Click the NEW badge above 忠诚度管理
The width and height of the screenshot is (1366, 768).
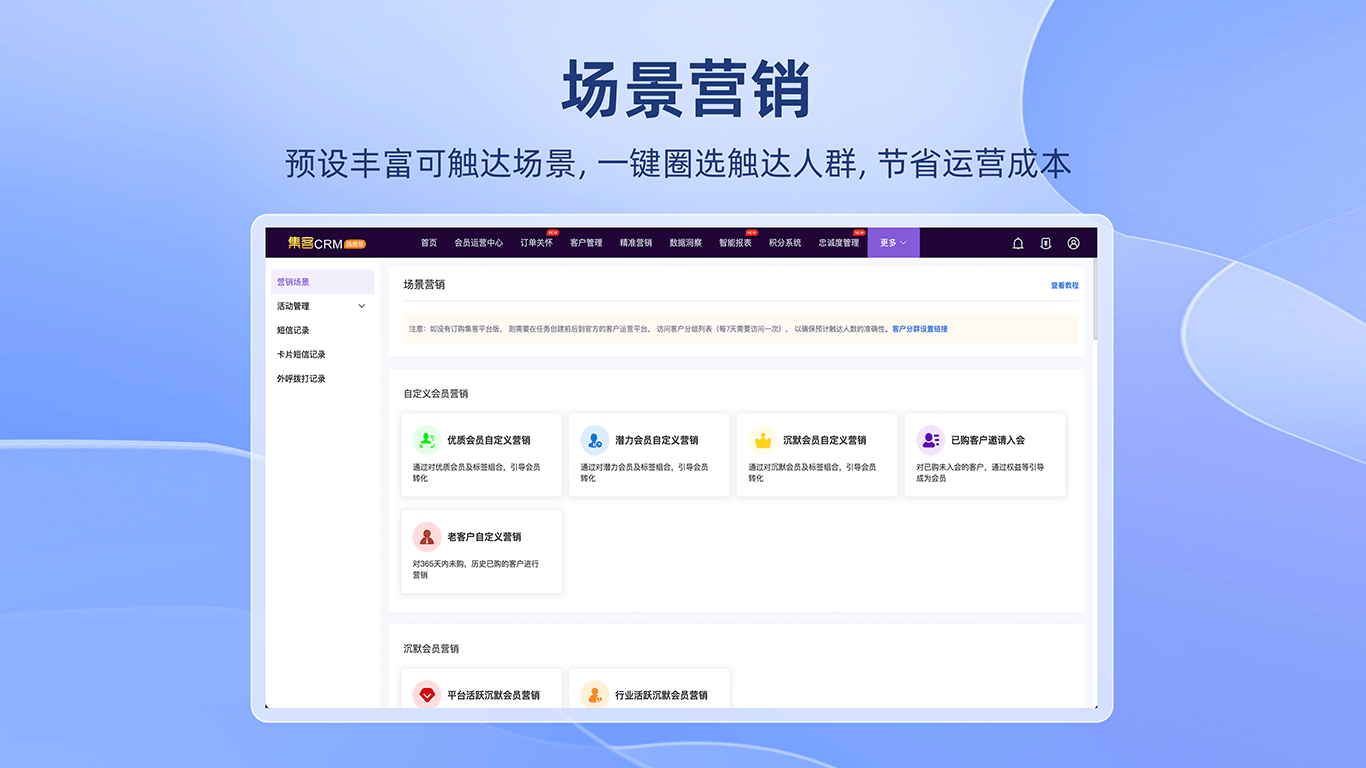point(859,232)
